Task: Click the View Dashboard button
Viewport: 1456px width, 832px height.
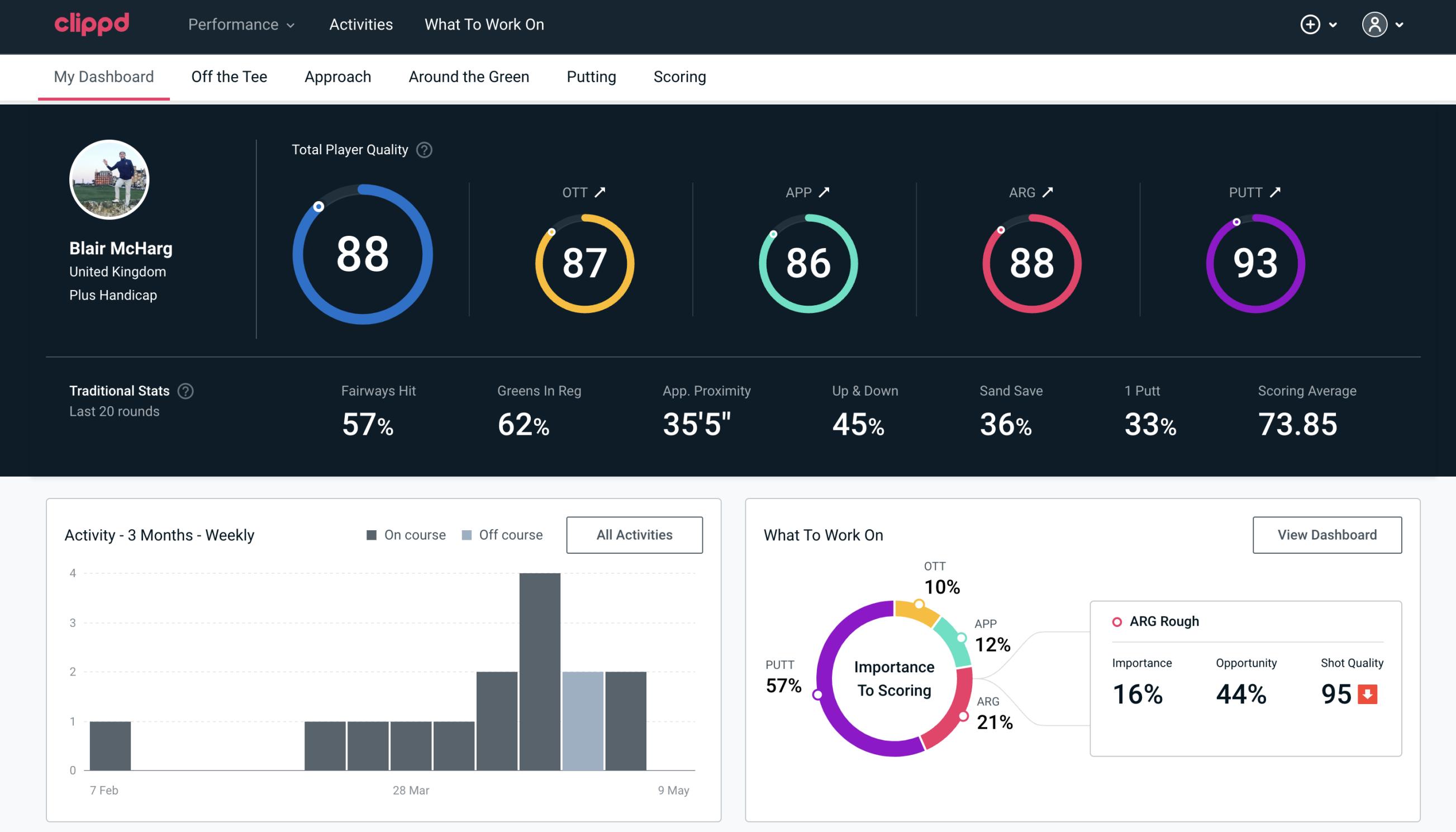Action: click(1327, 534)
